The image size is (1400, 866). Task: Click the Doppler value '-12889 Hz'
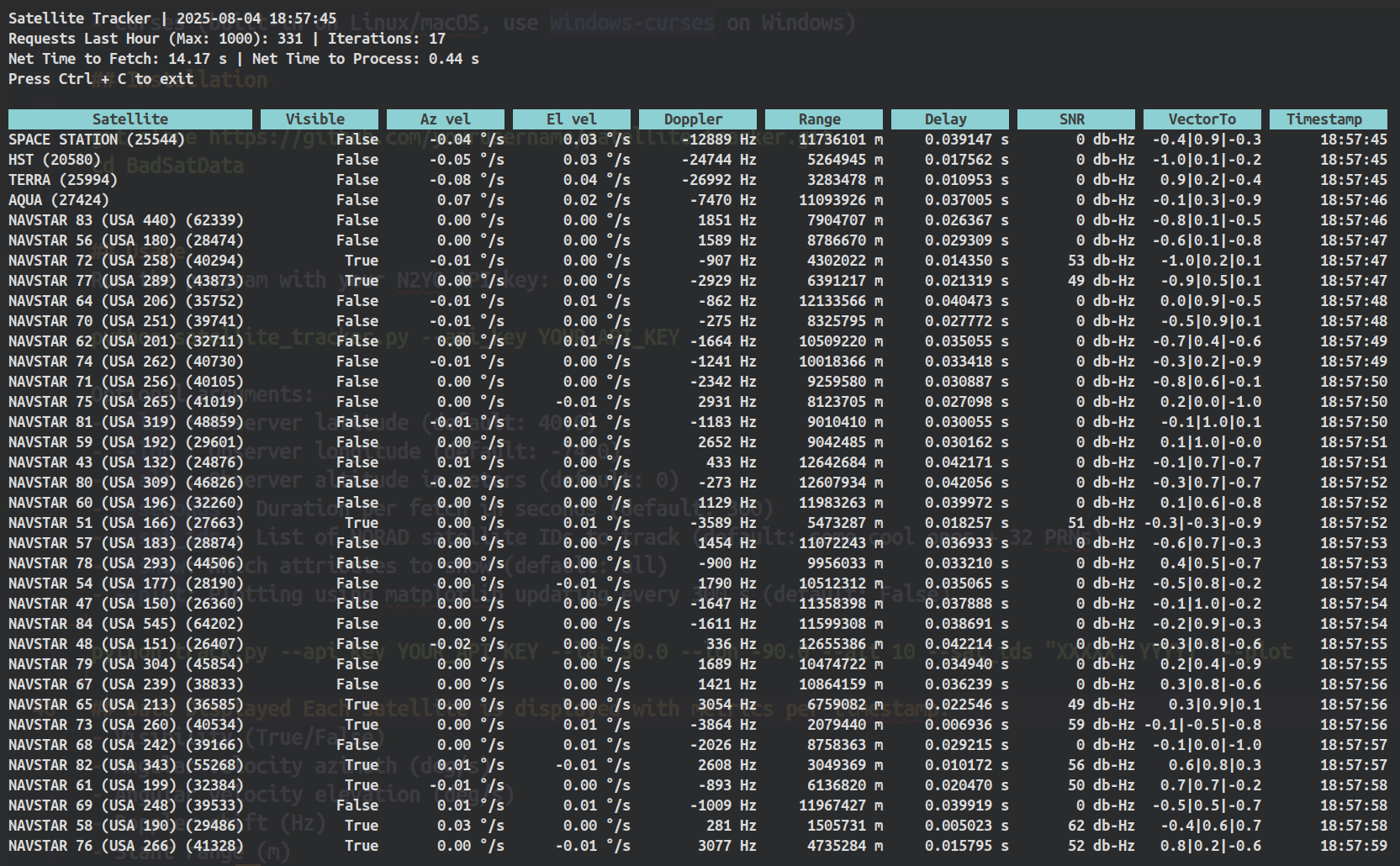[719, 140]
